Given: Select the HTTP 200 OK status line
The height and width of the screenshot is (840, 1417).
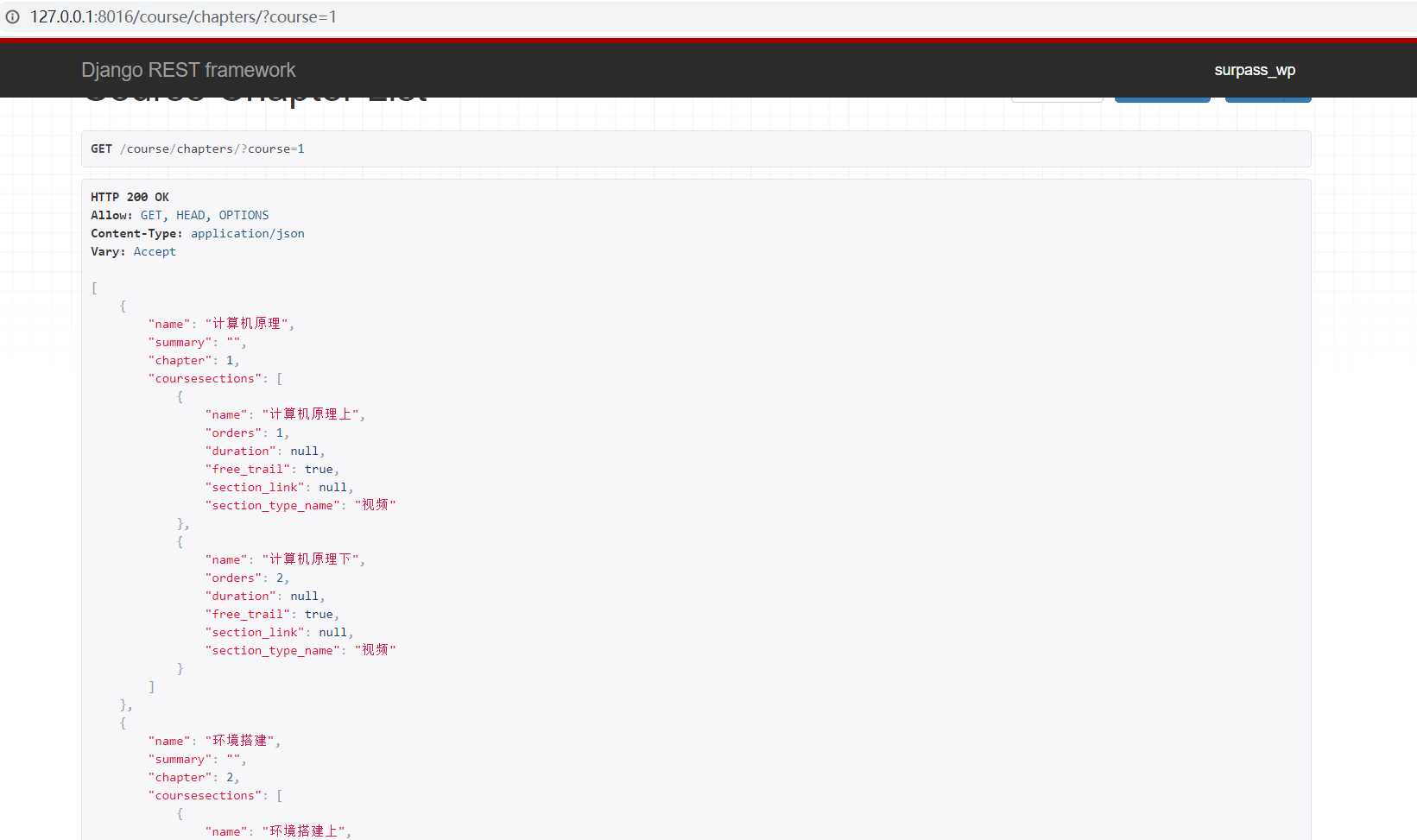Looking at the screenshot, I should pos(130,197).
